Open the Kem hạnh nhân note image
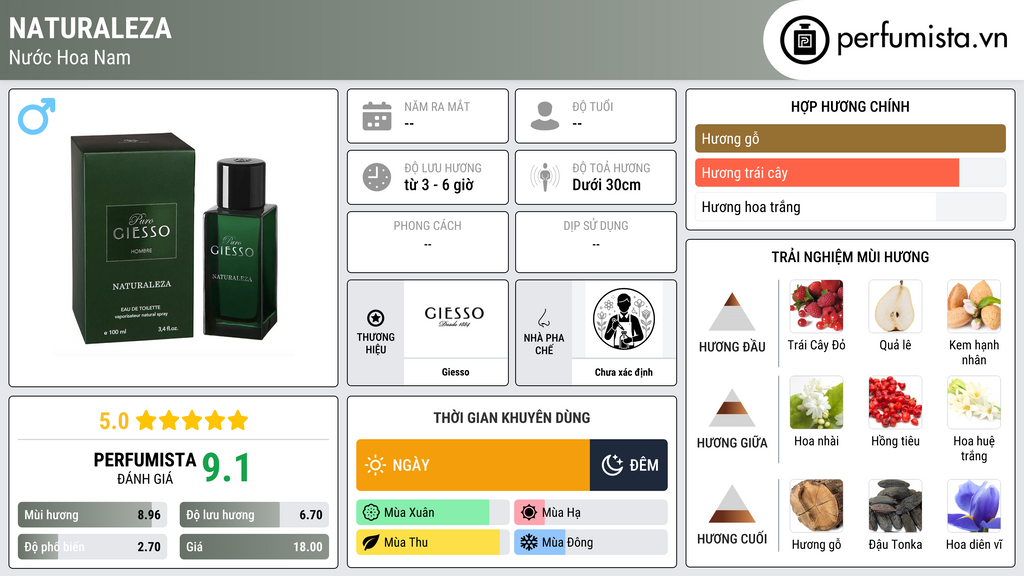The image size is (1024, 576). click(x=974, y=306)
